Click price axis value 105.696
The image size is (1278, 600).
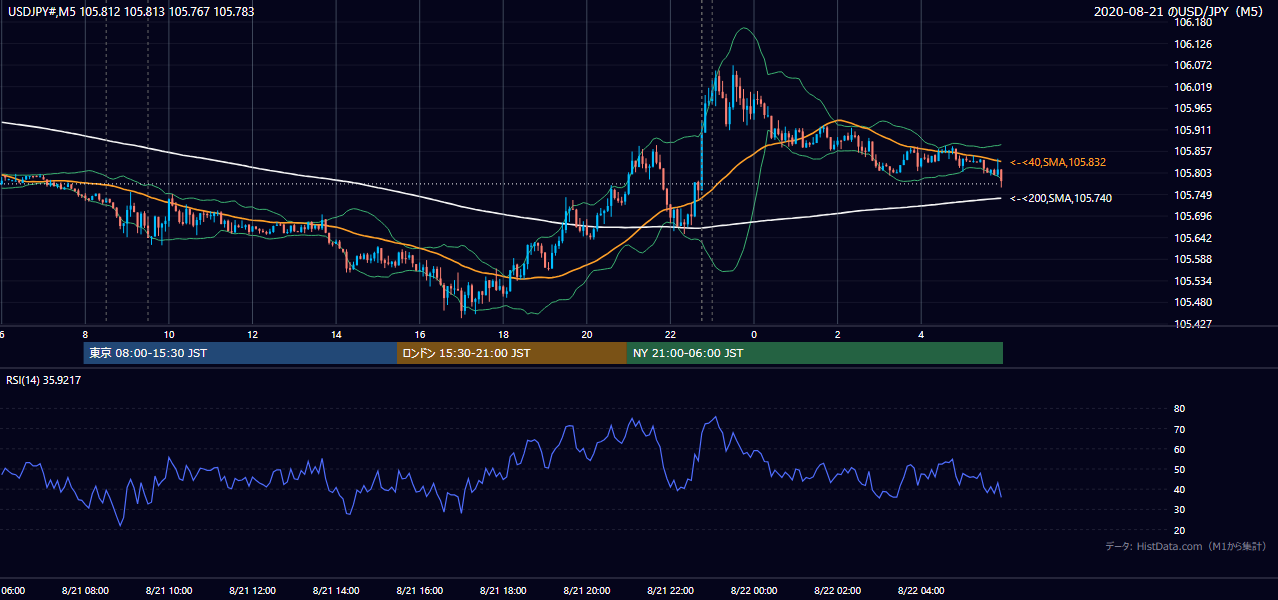point(1193,216)
